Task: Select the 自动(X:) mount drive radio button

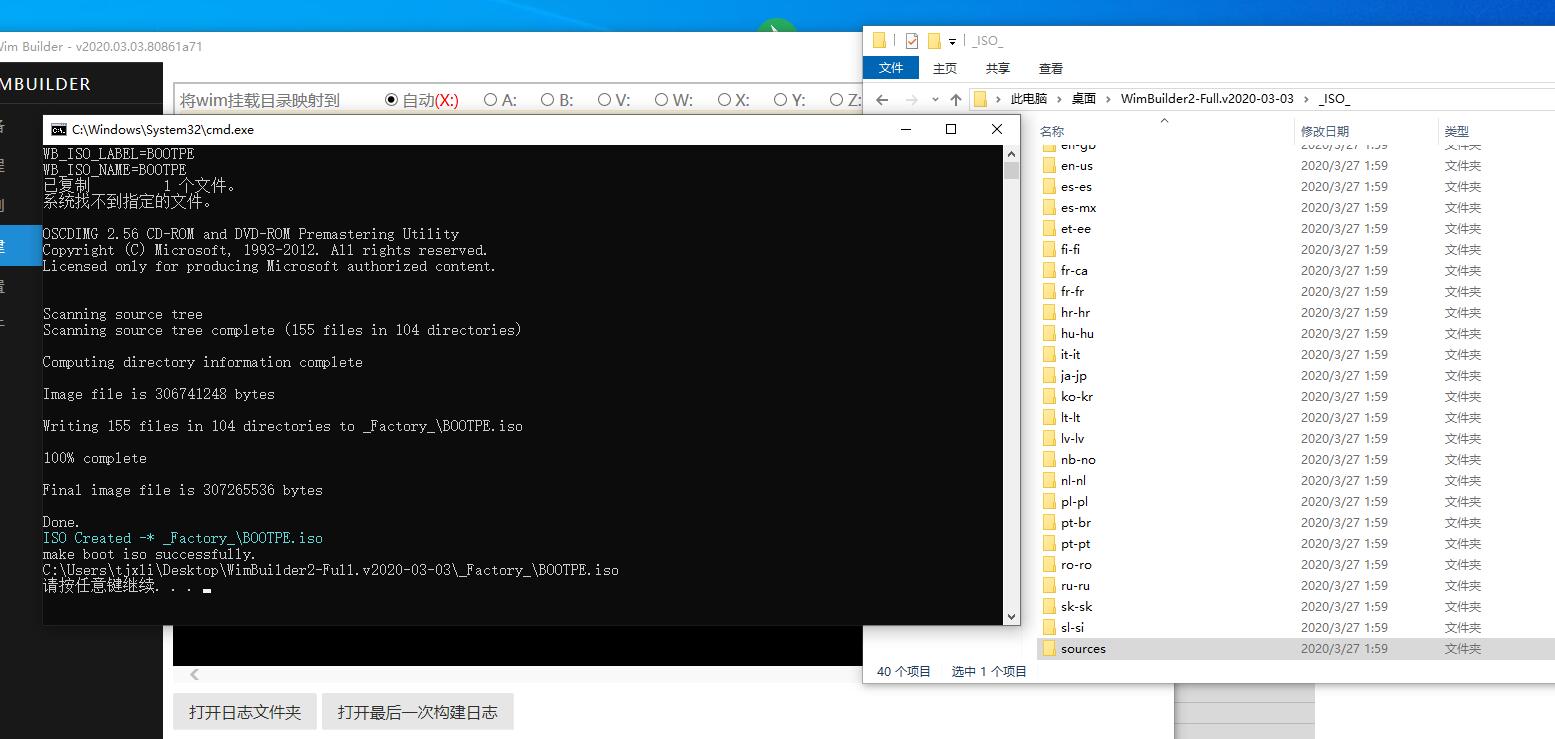Action: pyautogui.click(x=391, y=100)
